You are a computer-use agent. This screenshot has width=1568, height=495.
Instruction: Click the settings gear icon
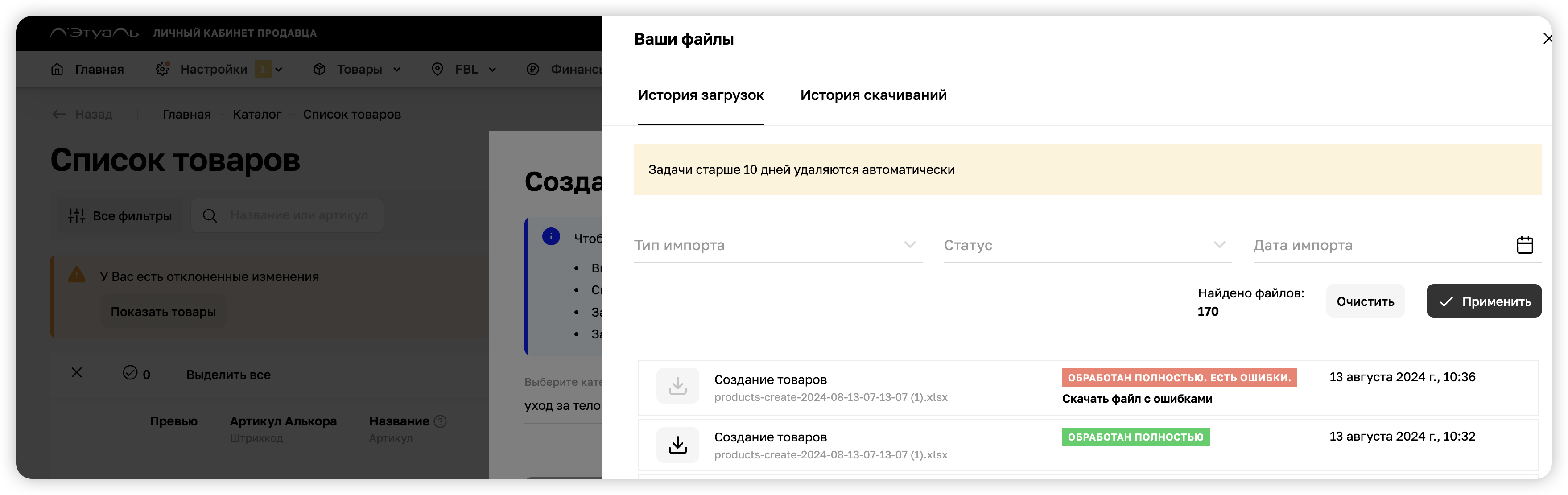coord(162,70)
